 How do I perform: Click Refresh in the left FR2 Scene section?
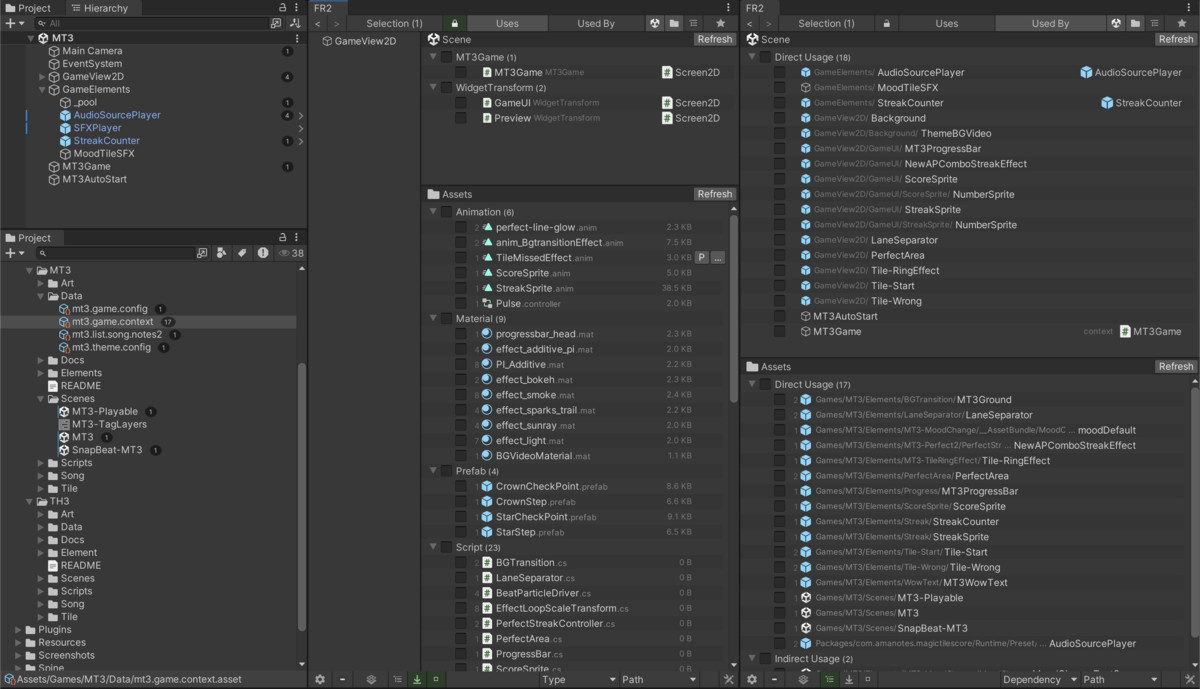715,39
